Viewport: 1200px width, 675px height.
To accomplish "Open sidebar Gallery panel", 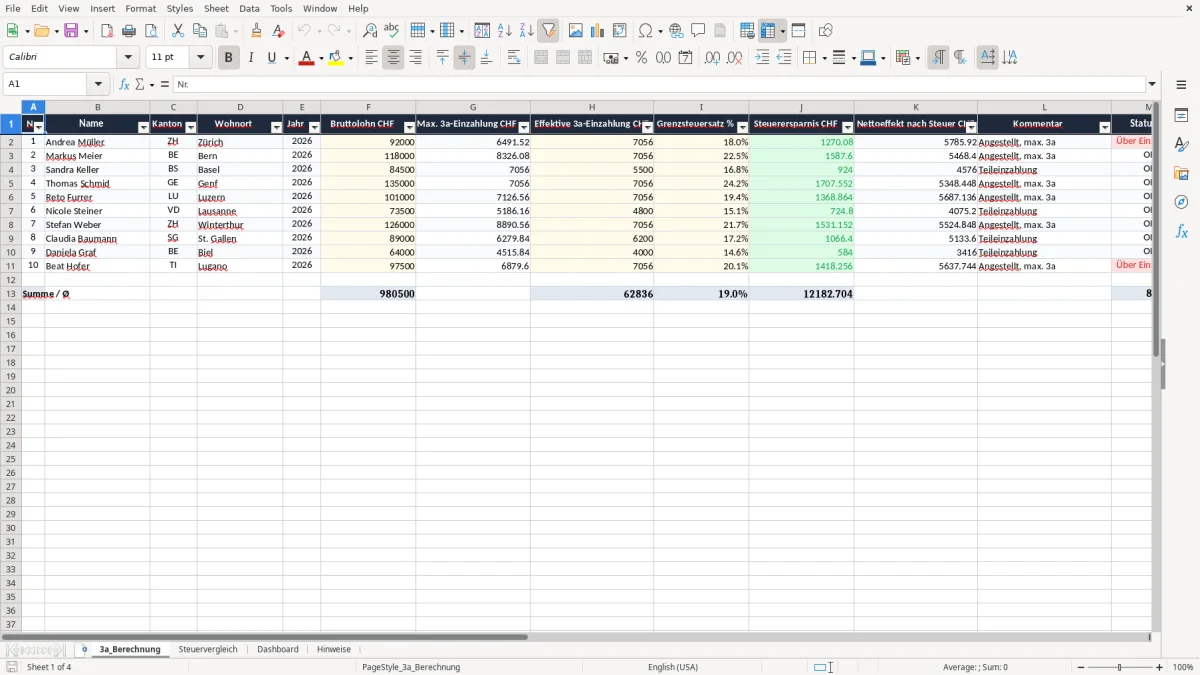I will point(1181,174).
